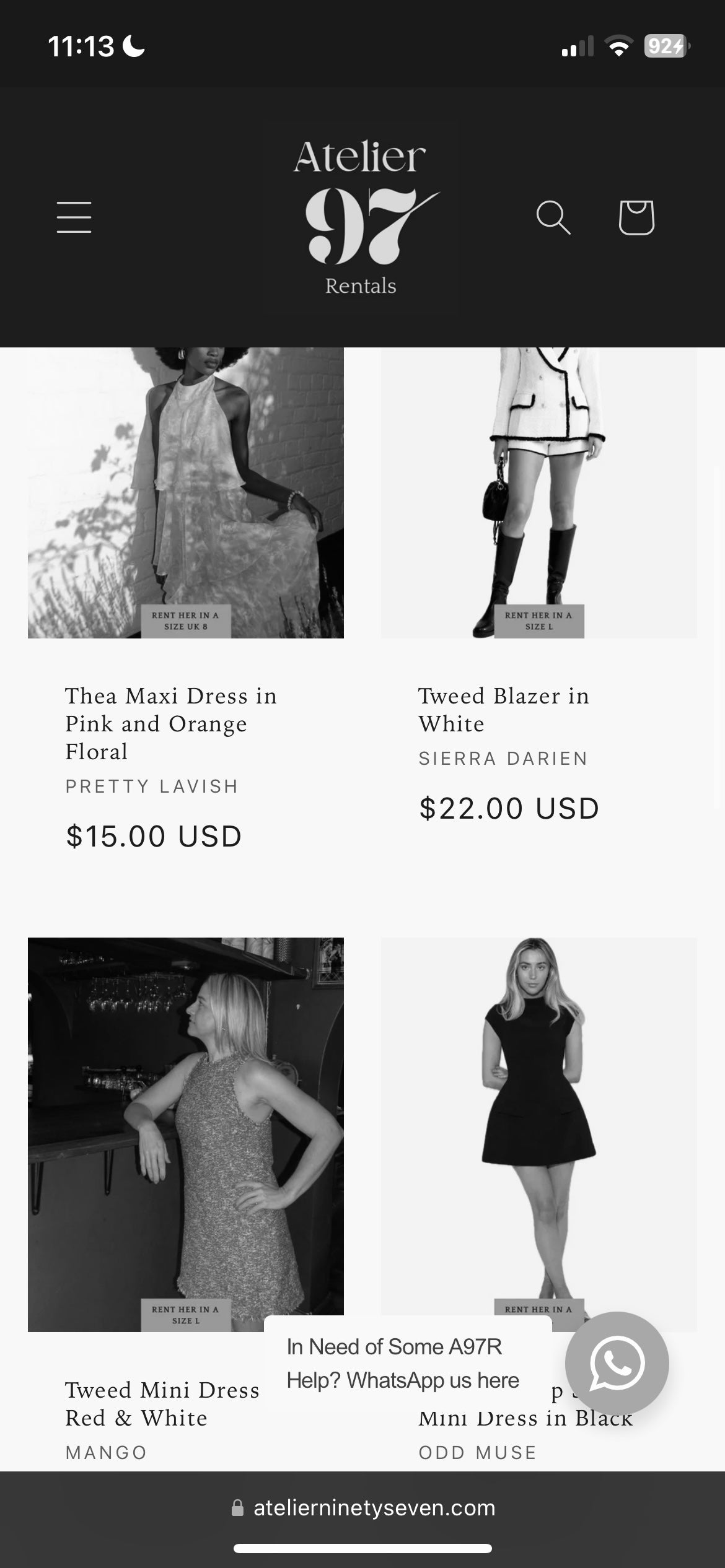
Task: Tap the battery indicator in status bar
Action: [x=667, y=46]
